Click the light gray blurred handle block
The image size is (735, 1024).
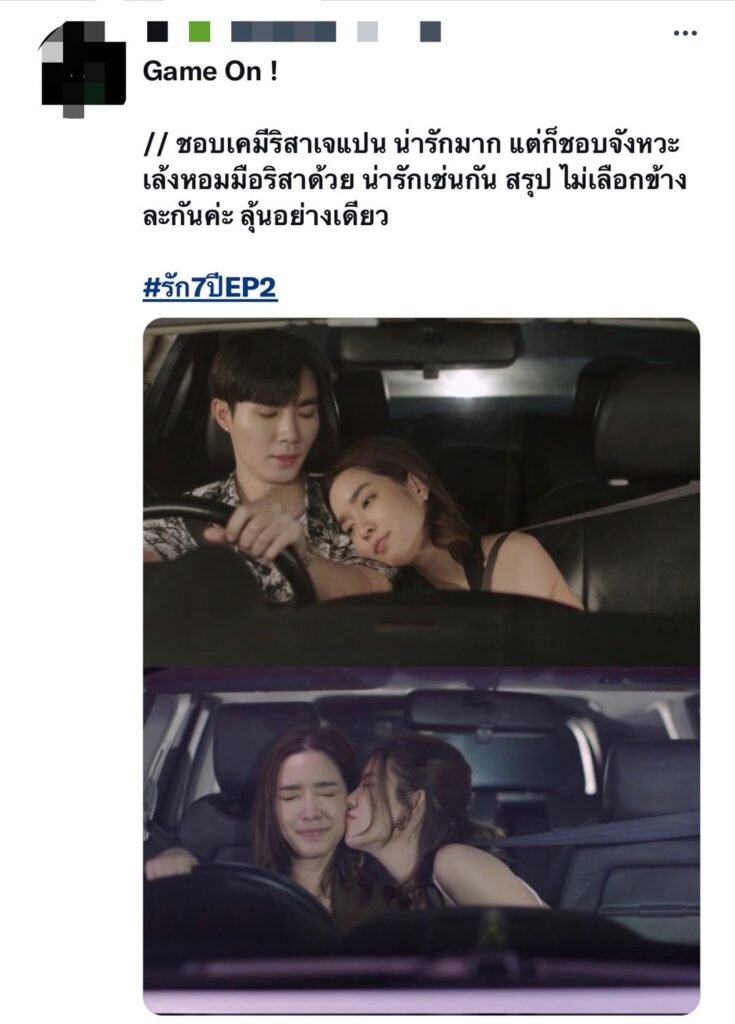(x=367, y=31)
